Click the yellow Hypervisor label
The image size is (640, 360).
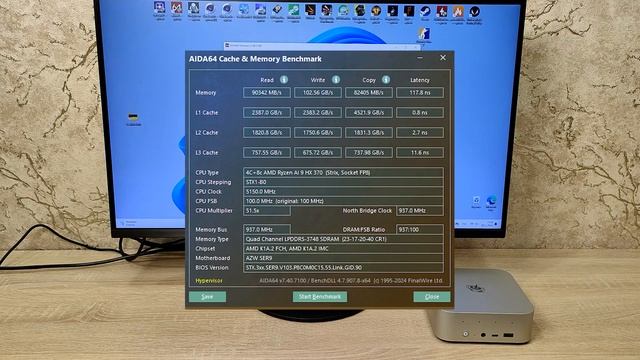(209, 281)
